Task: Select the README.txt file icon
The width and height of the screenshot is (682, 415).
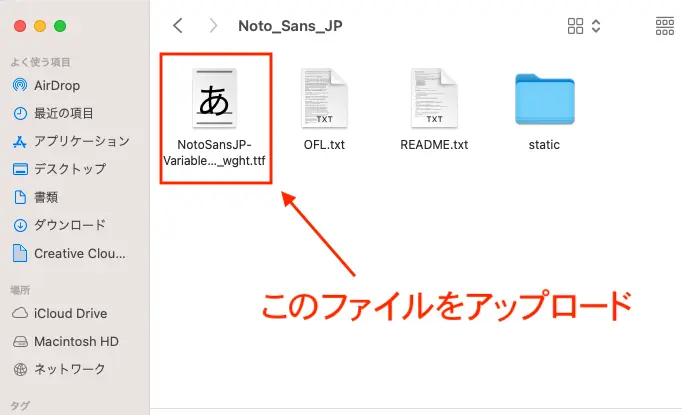Action: [x=434, y=98]
